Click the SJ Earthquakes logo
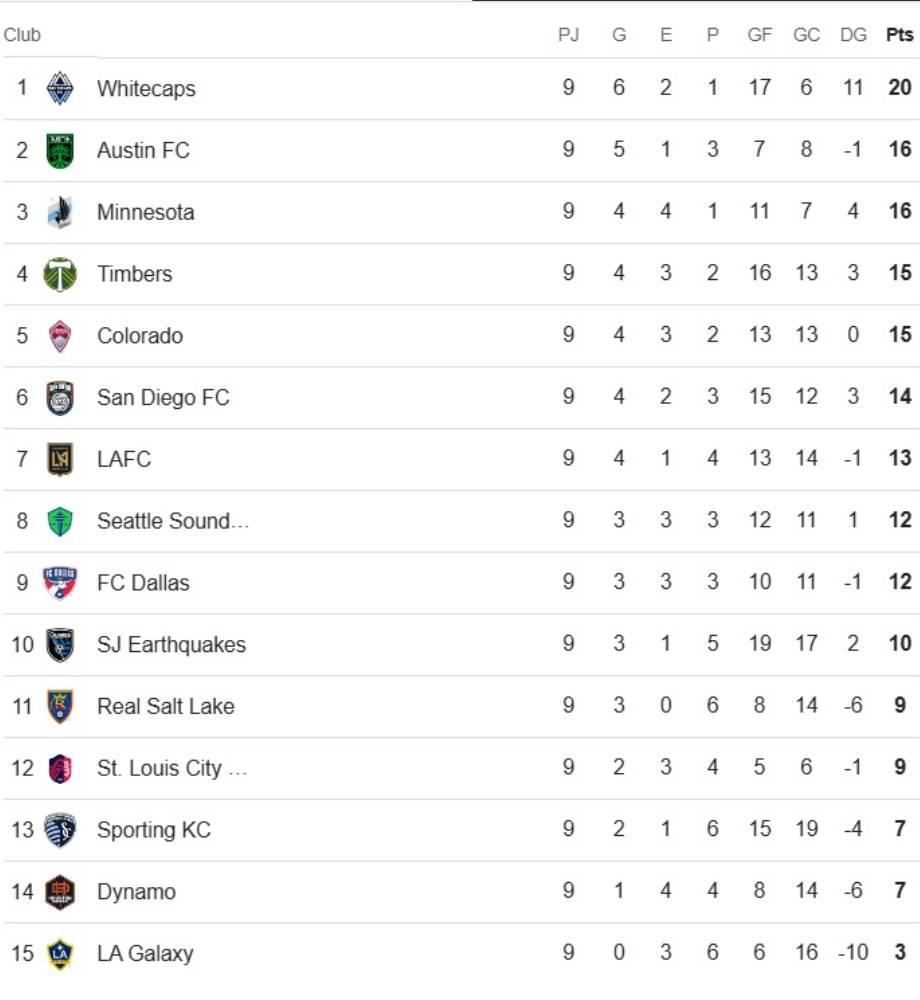The width and height of the screenshot is (920, 1000). pos(60,645)
